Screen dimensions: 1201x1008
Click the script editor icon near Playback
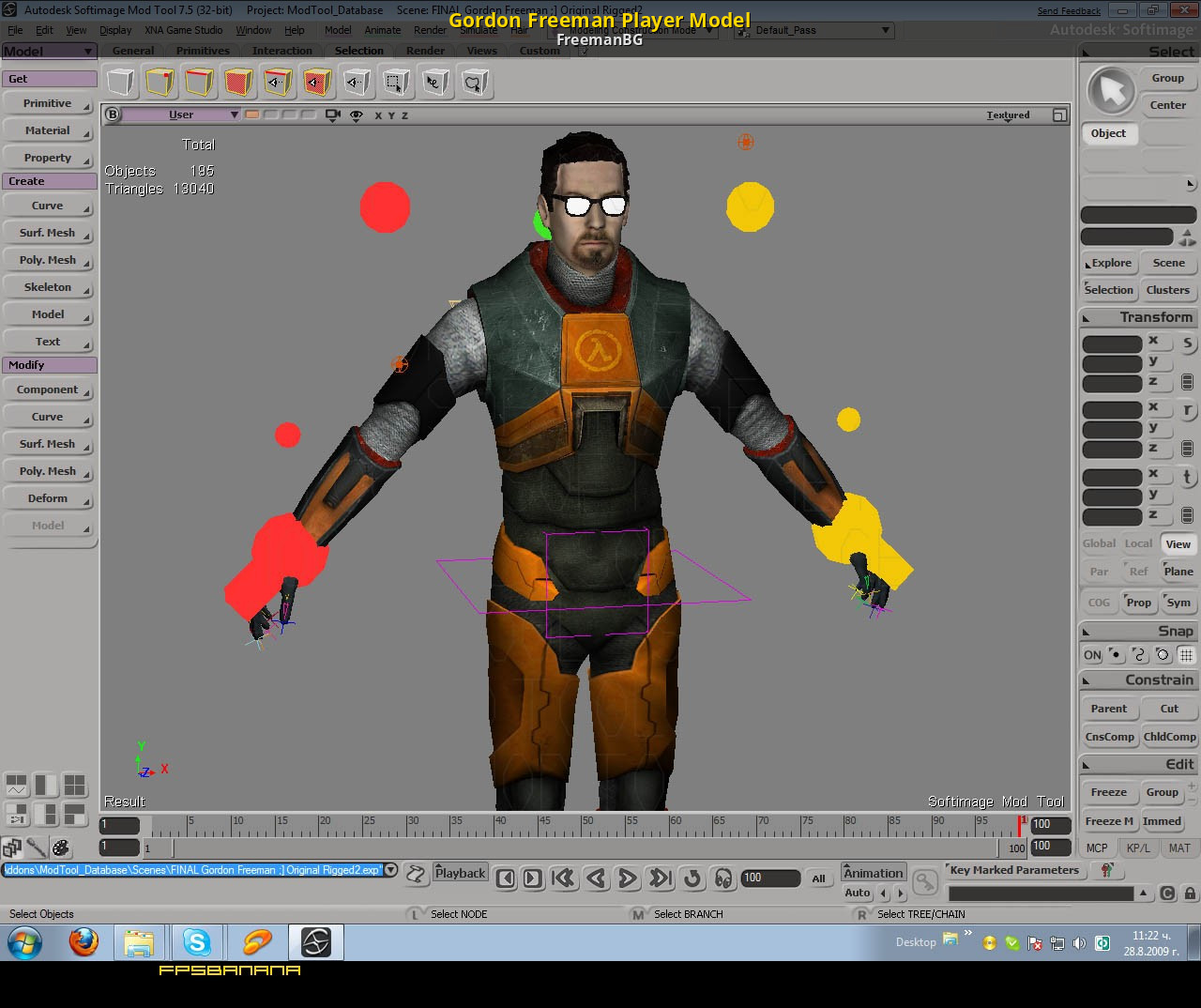pyautogui.click(x=416, y=875)
